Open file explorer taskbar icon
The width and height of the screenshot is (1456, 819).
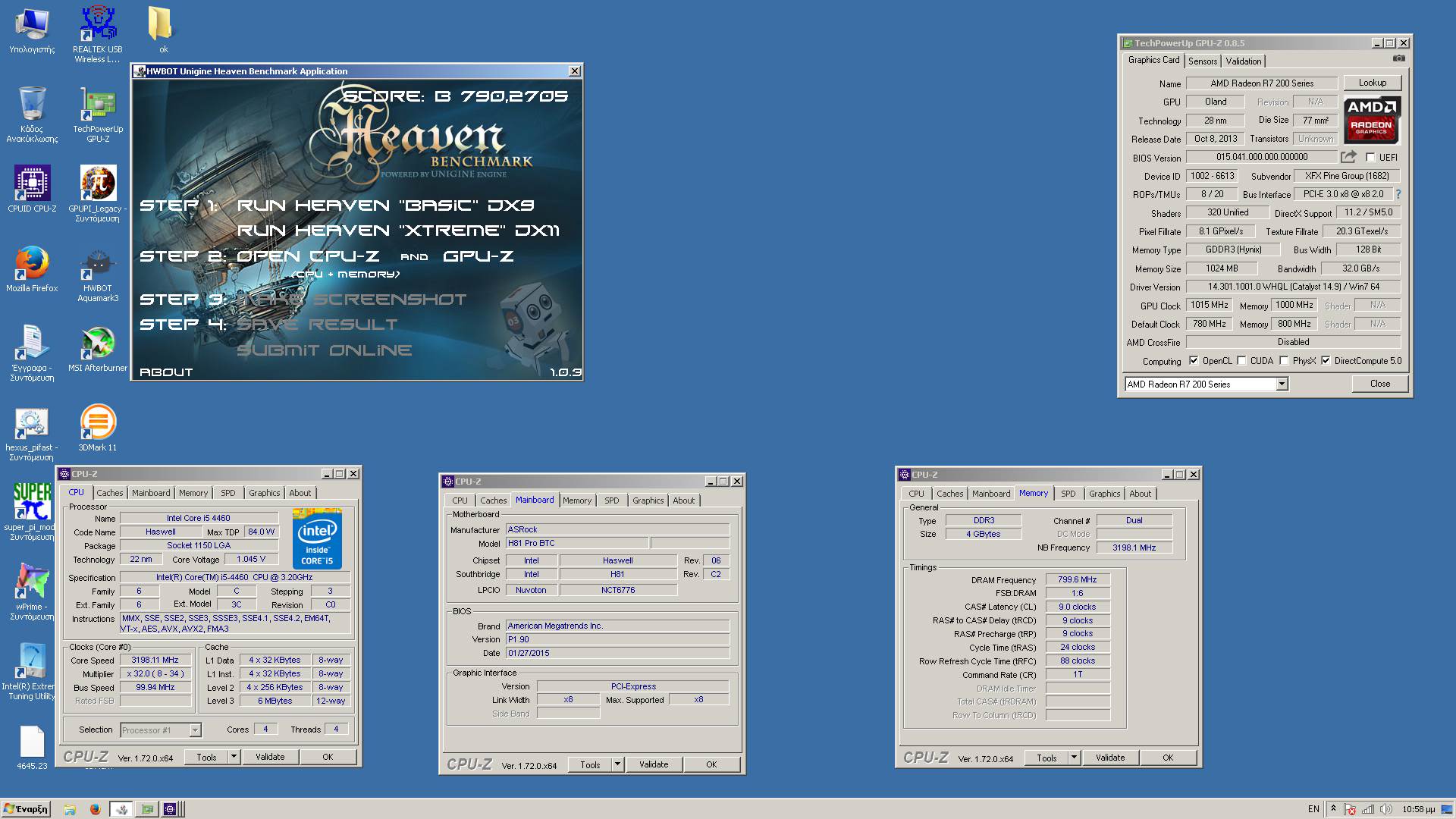click(70, 809)
